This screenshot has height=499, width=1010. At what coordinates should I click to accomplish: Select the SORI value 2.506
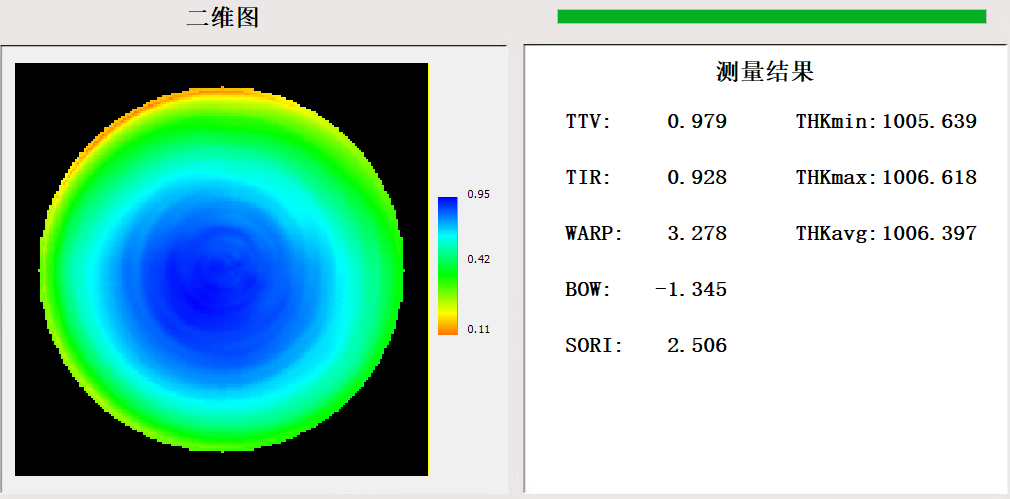click(696, 346)
